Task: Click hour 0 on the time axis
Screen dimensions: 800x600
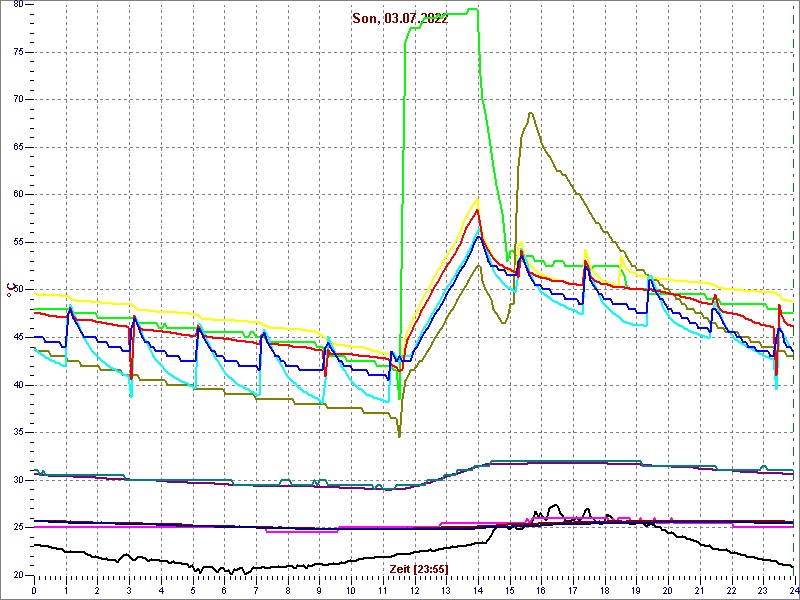Action: (34, 591)
